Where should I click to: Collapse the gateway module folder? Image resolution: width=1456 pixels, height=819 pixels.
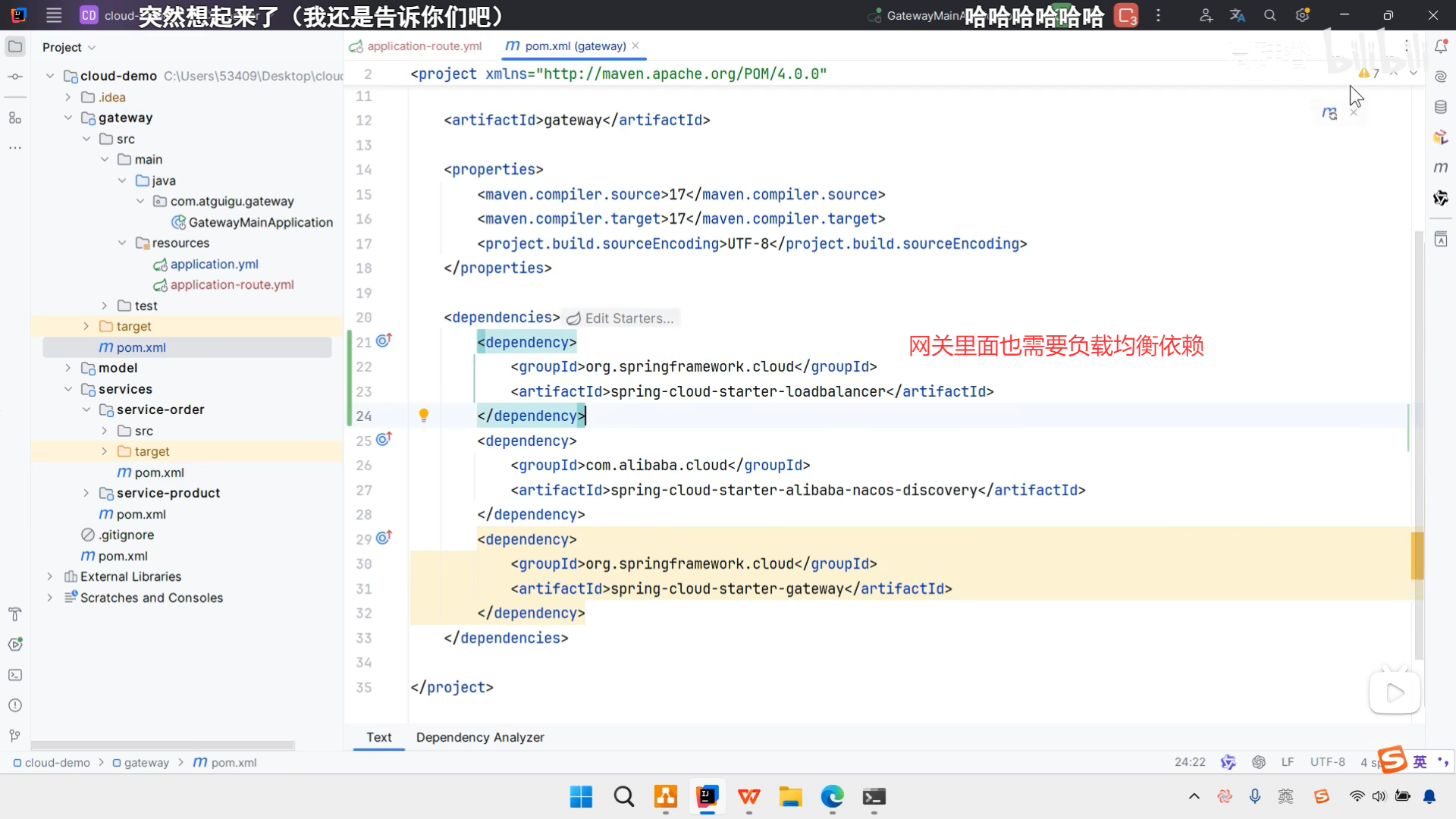pos(68,118)
